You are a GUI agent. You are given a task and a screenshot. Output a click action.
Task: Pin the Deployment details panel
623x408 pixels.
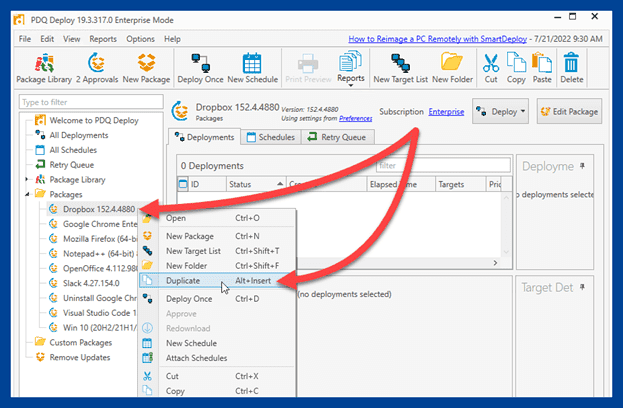tap(582, 166)
